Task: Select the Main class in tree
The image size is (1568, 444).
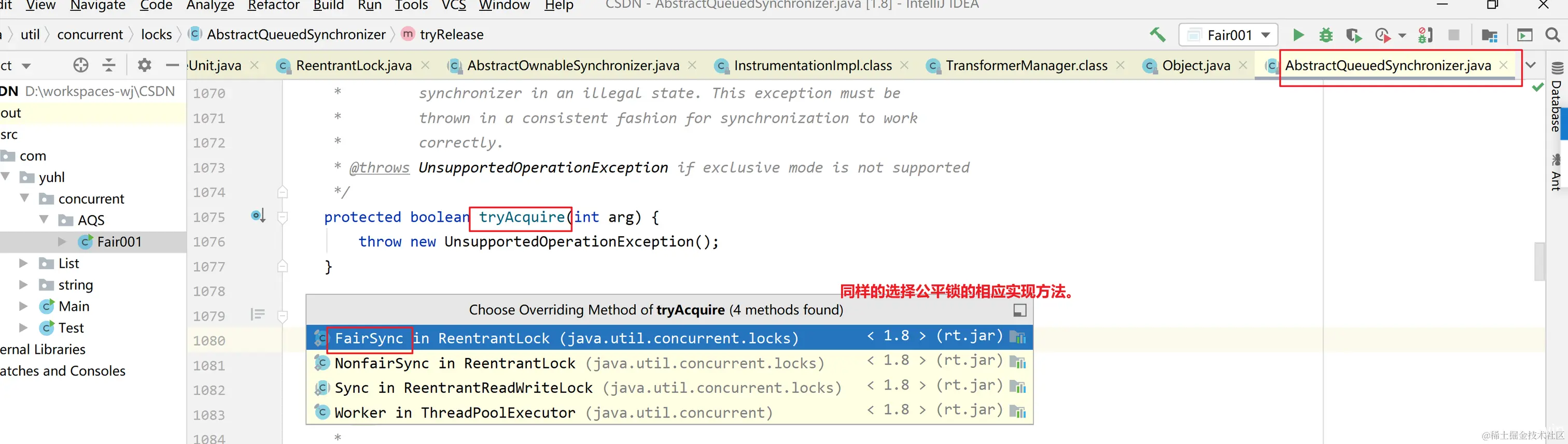Action: (74, 306)
